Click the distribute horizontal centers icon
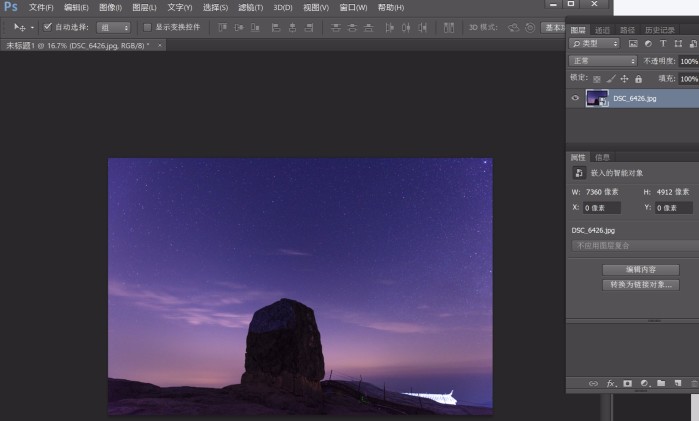 (406, 28)
